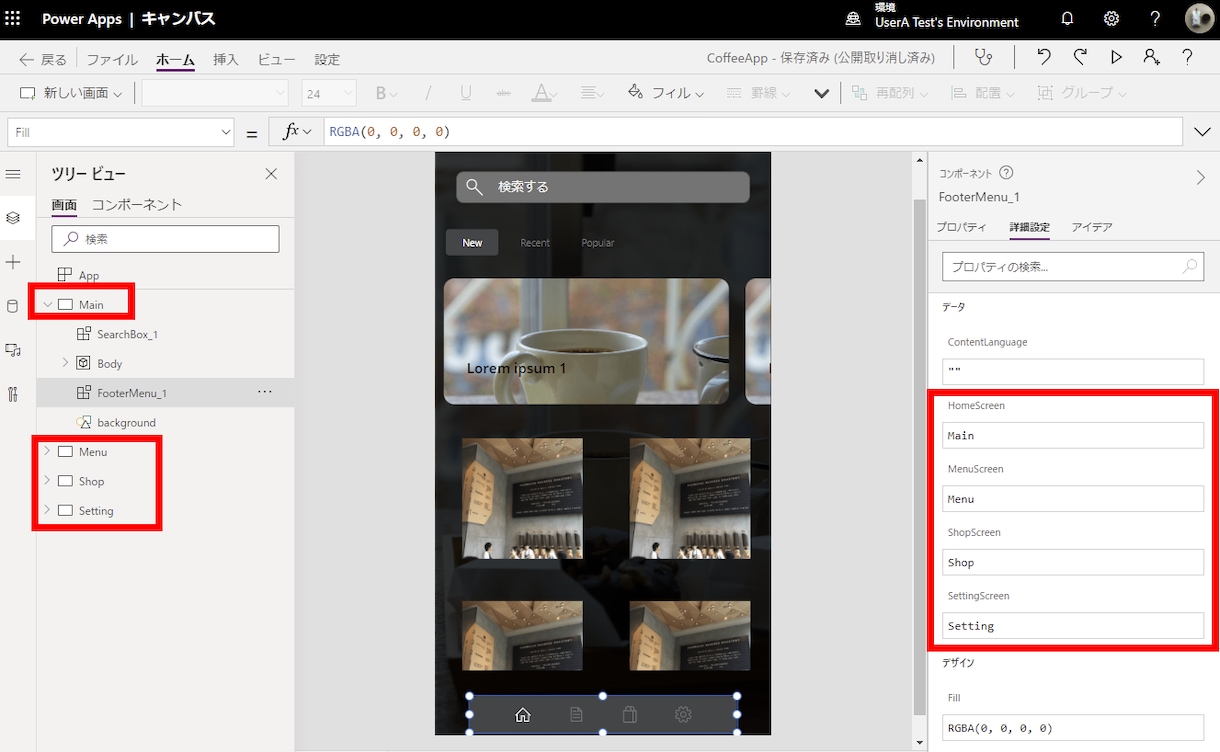Image resolution: width=1220 pixels, height=752 pixels.
Task: Open the settings gear in header
Action: (1111, 19)
